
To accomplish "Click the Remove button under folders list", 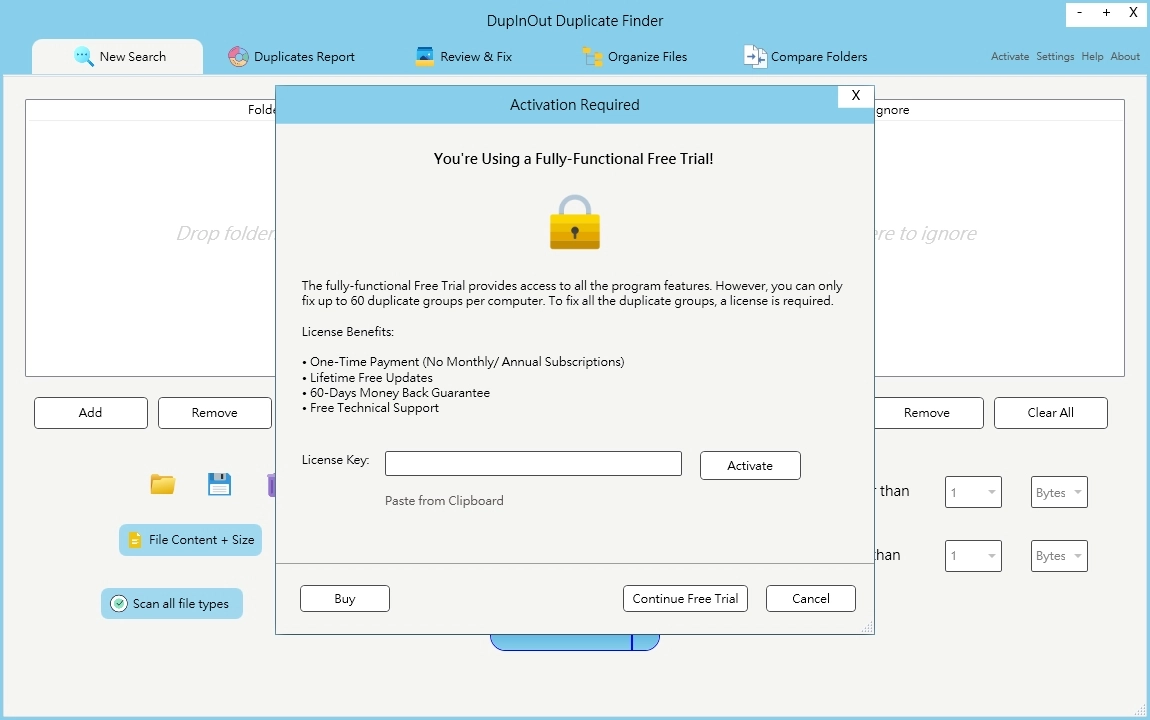I will pos(215,413).
